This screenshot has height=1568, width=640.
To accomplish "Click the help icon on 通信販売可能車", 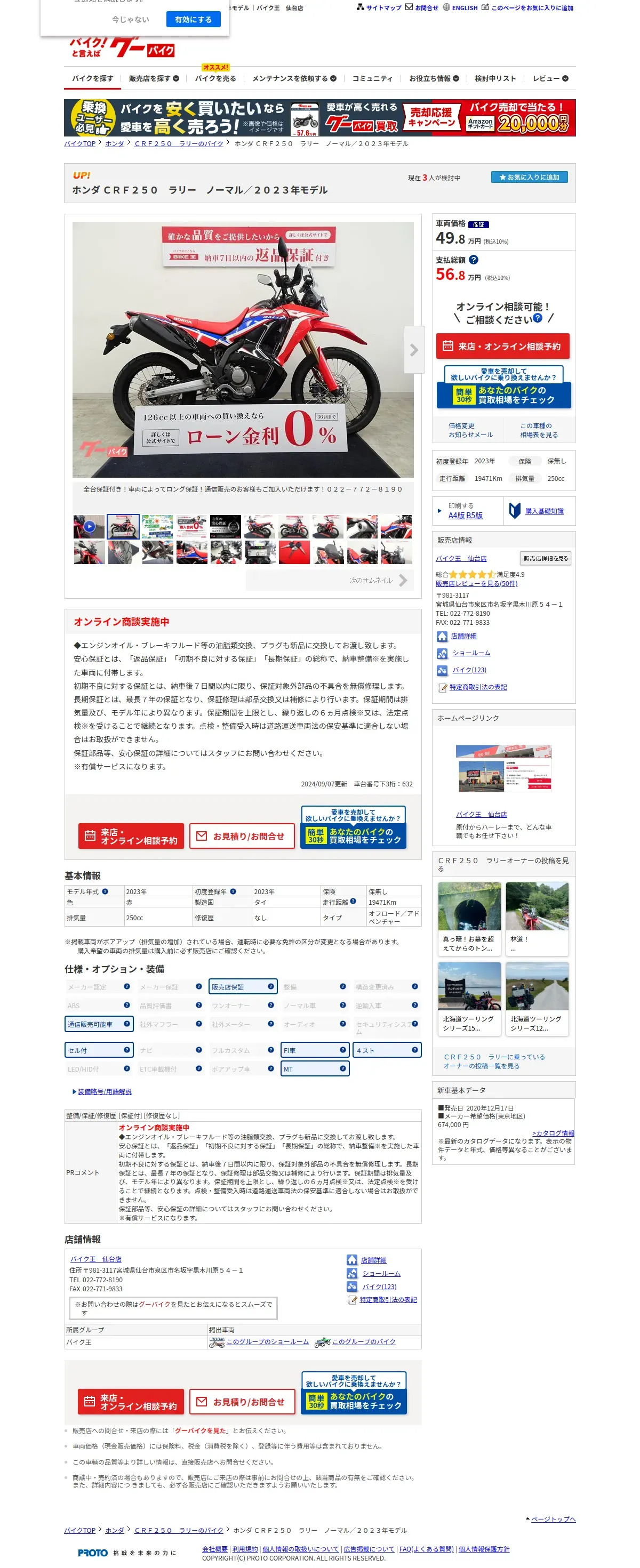I will (x=126, y=1024).
